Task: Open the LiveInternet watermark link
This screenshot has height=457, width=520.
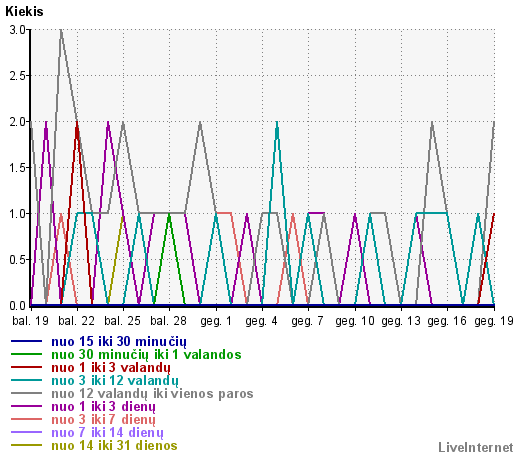Action: click(475, 447)
